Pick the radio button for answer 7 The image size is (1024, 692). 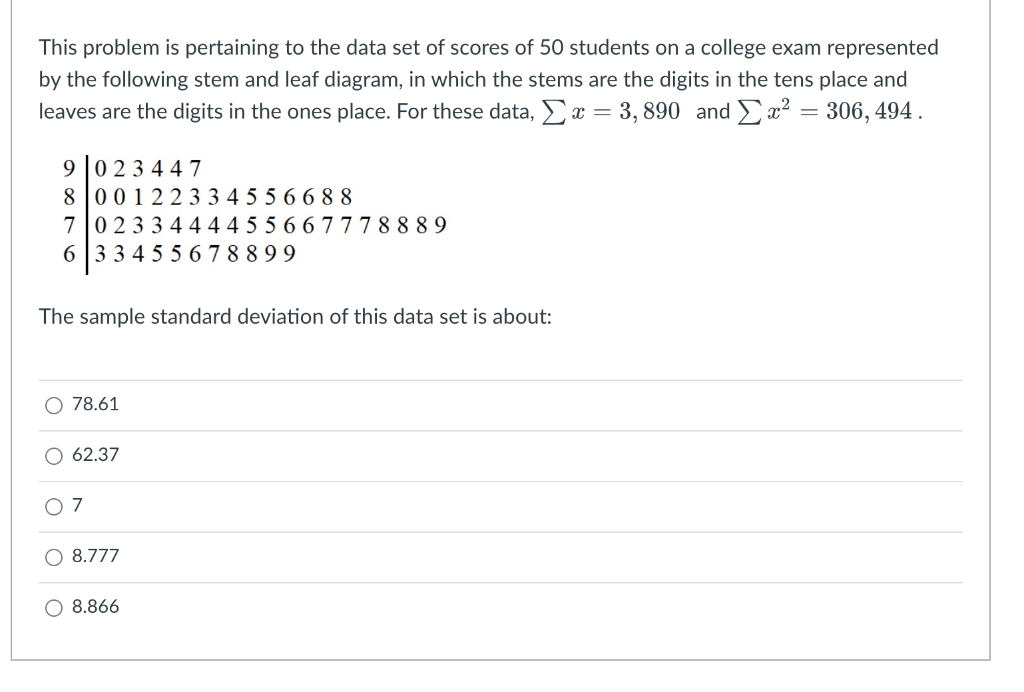54,507
